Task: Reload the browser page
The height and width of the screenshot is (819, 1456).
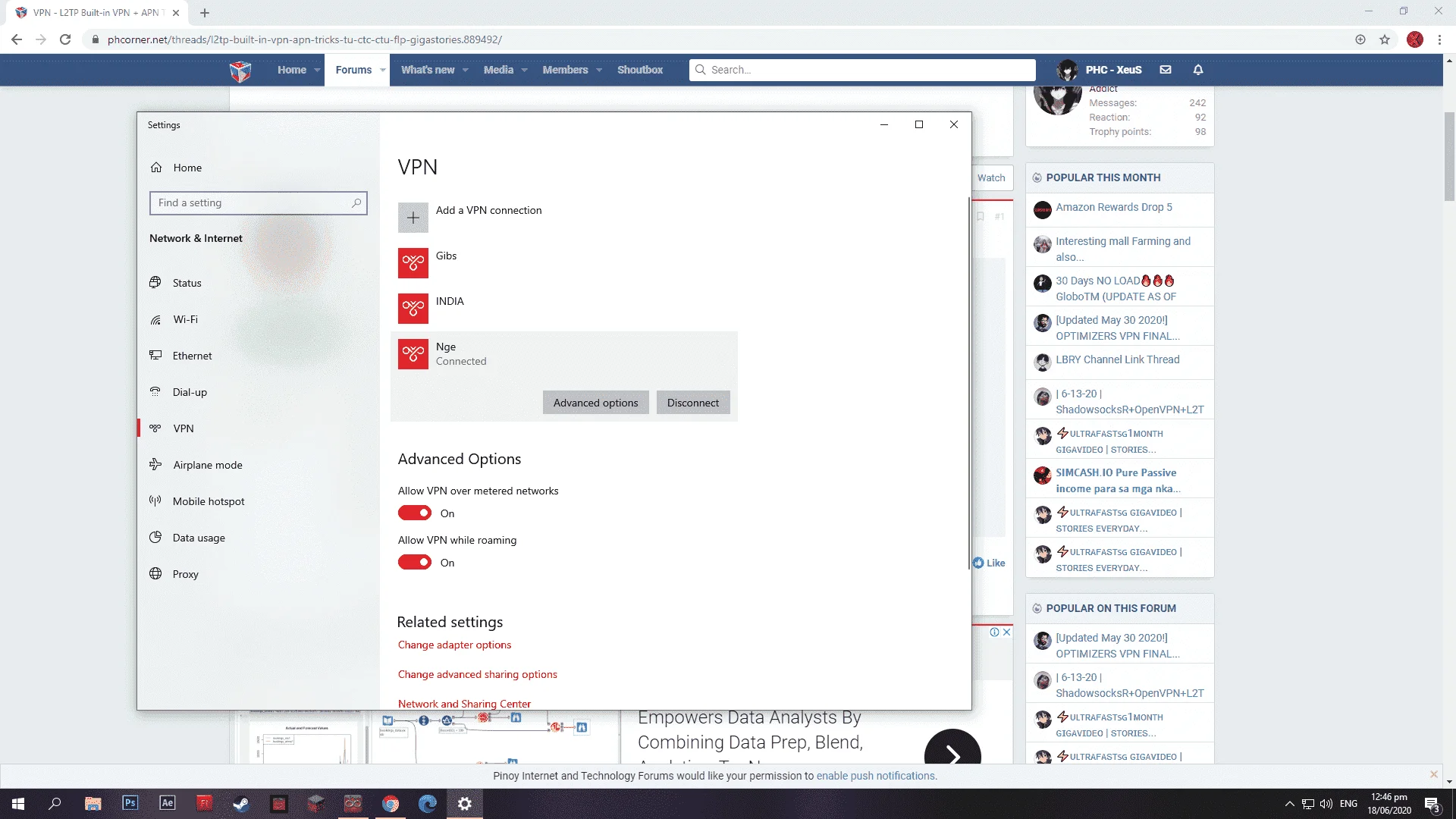Action: tap(65, 39)
